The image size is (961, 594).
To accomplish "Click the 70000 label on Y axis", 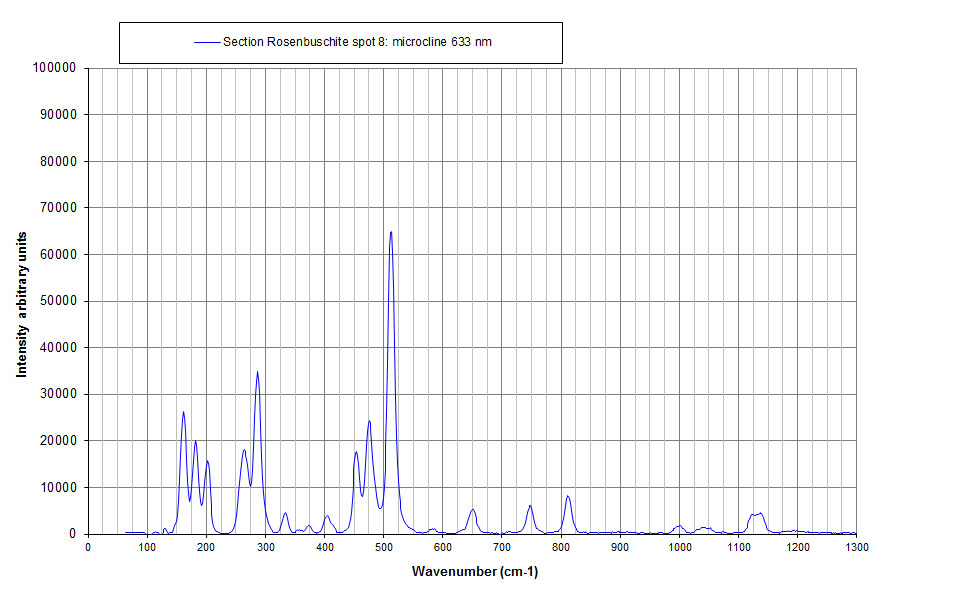I will pyautogui.click(x=58, y=208).
